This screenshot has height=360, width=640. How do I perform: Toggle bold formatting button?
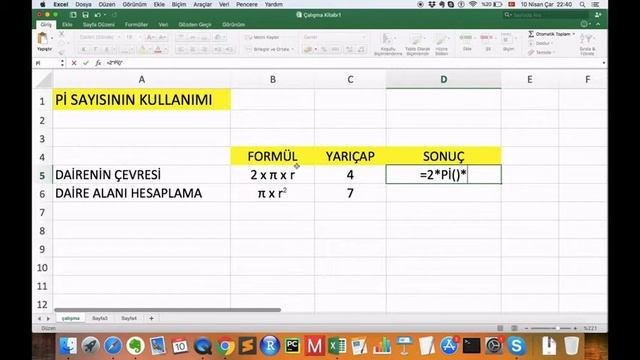(x=83, y=50)
